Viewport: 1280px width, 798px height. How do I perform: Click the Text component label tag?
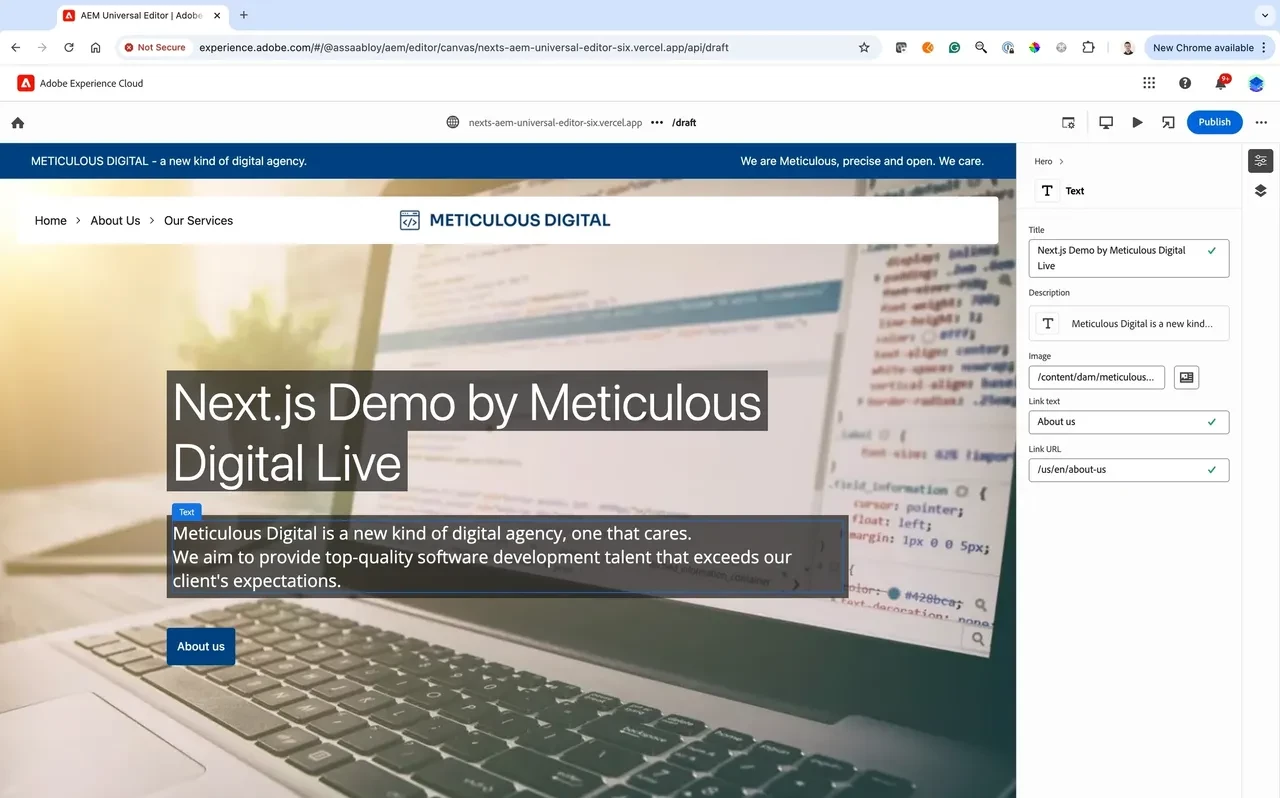tap(187, 512)
